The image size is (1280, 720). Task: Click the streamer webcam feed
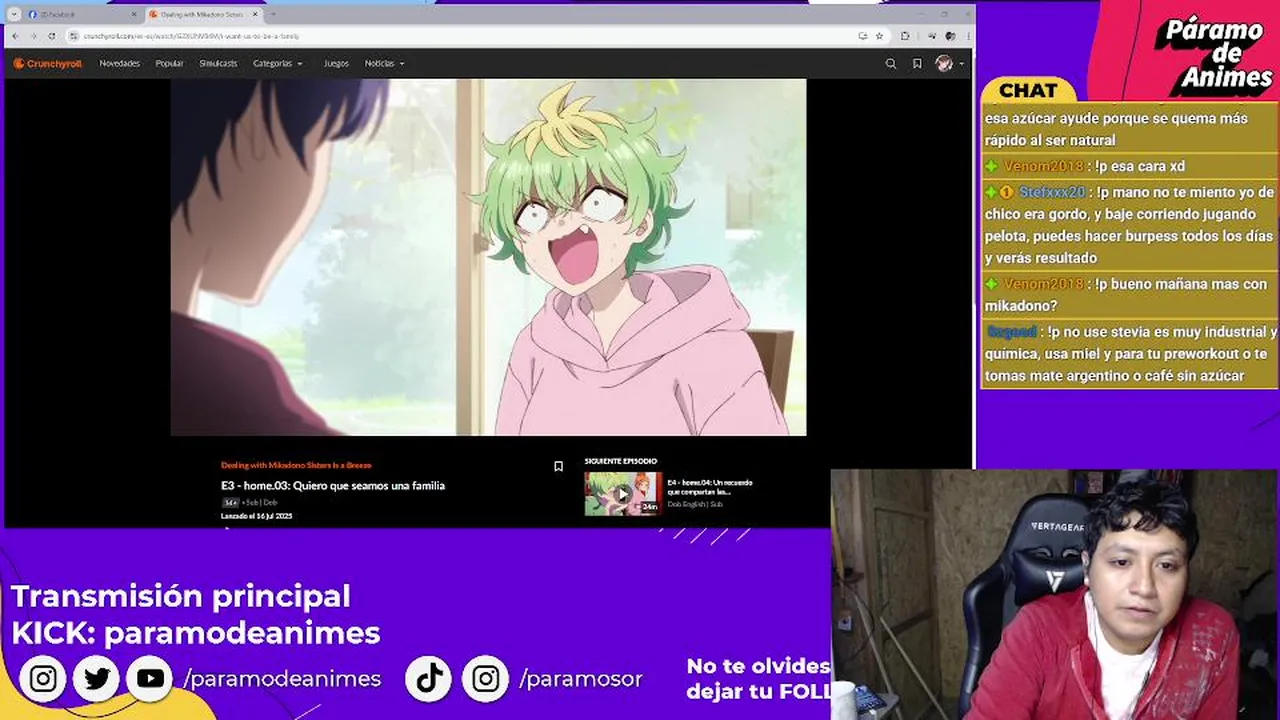1055,595
